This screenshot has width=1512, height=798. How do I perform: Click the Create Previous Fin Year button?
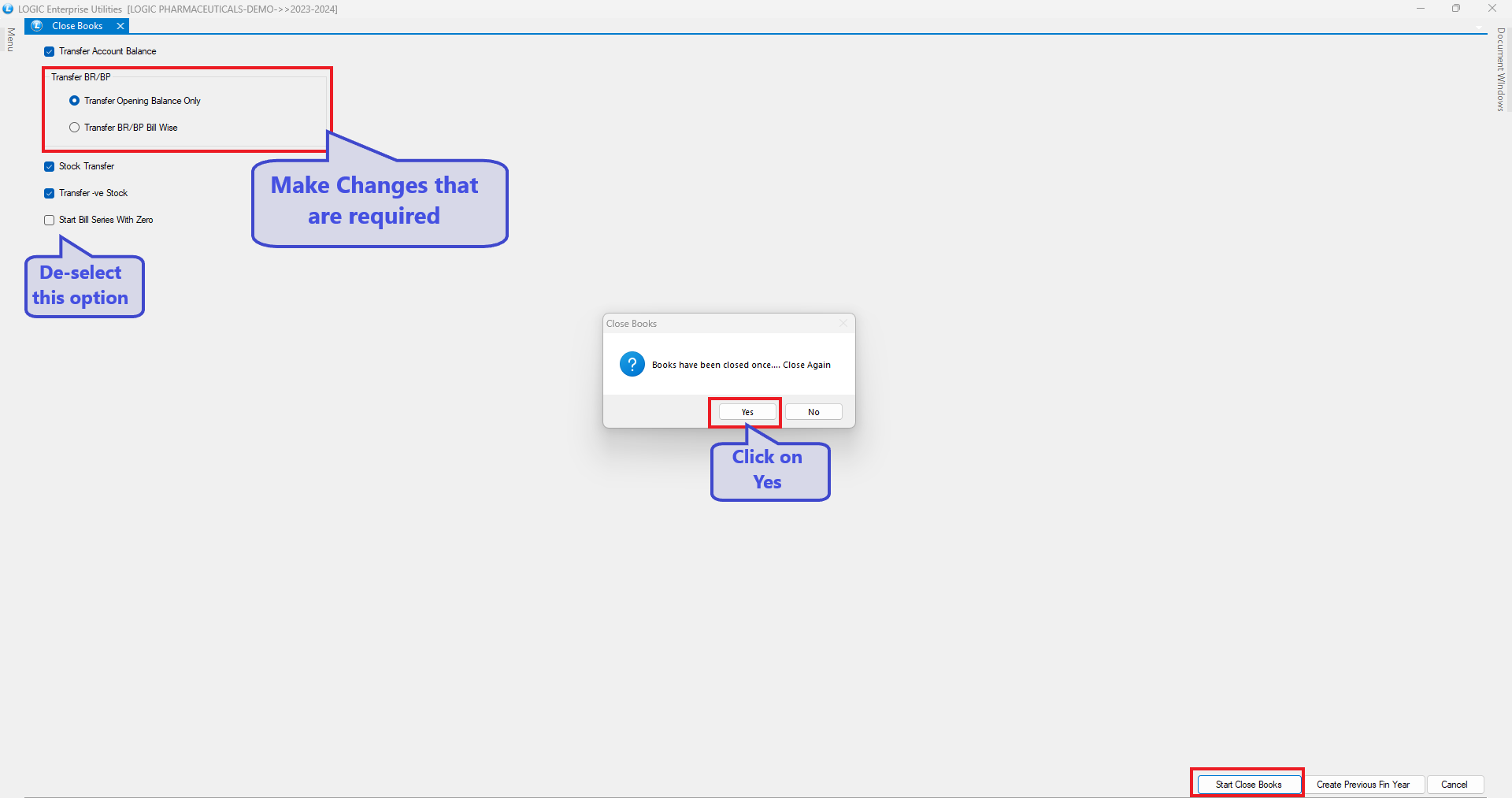click(x=1363, y=785)
